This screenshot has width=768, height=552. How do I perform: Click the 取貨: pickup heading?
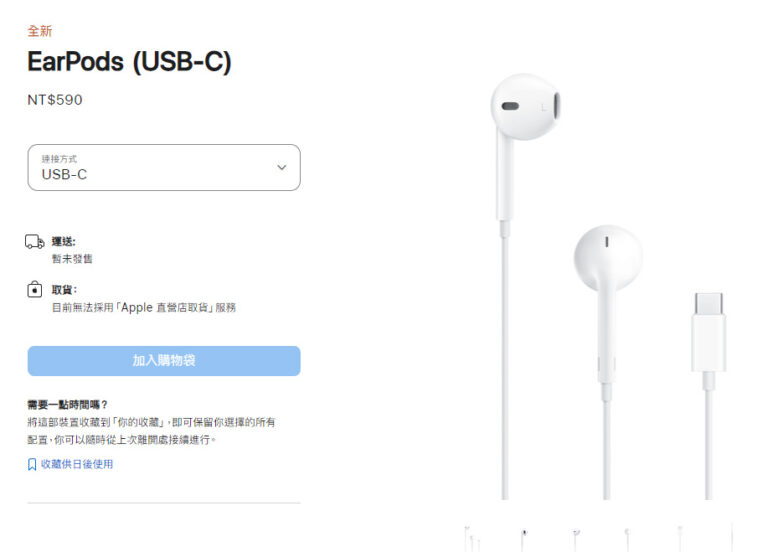(64, 290)
